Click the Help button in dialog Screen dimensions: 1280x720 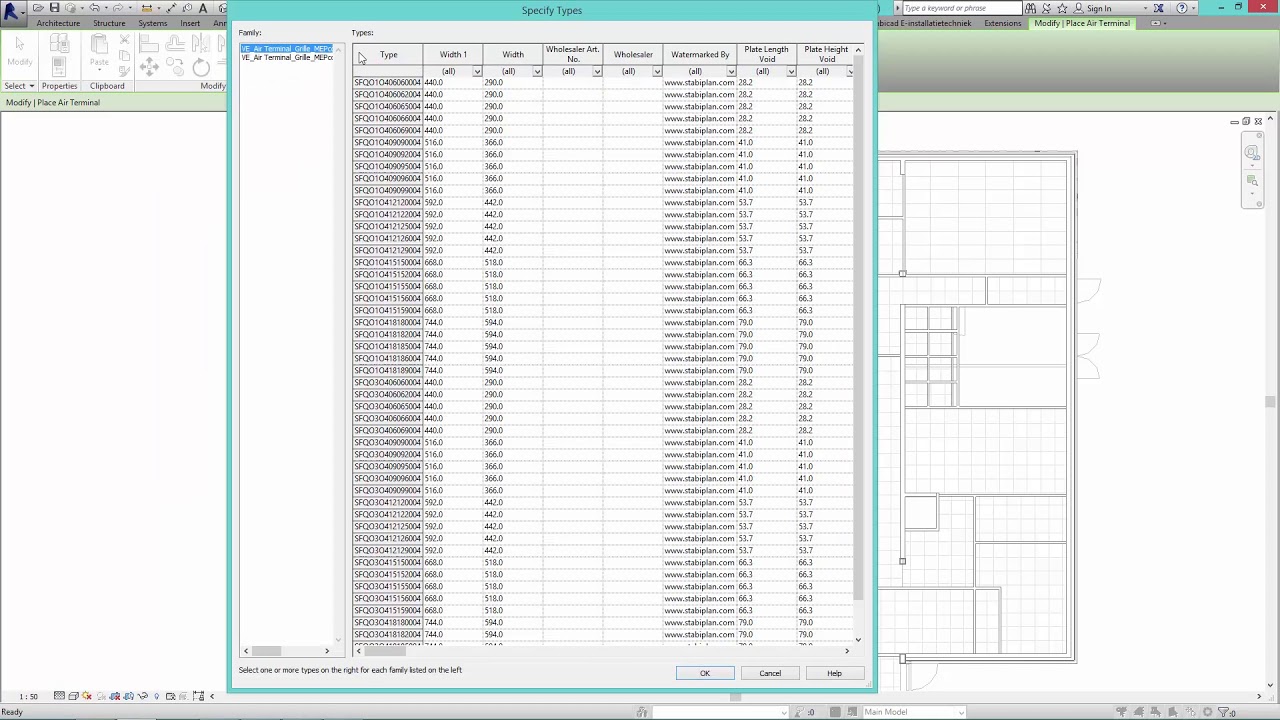(x=834, y=673)
